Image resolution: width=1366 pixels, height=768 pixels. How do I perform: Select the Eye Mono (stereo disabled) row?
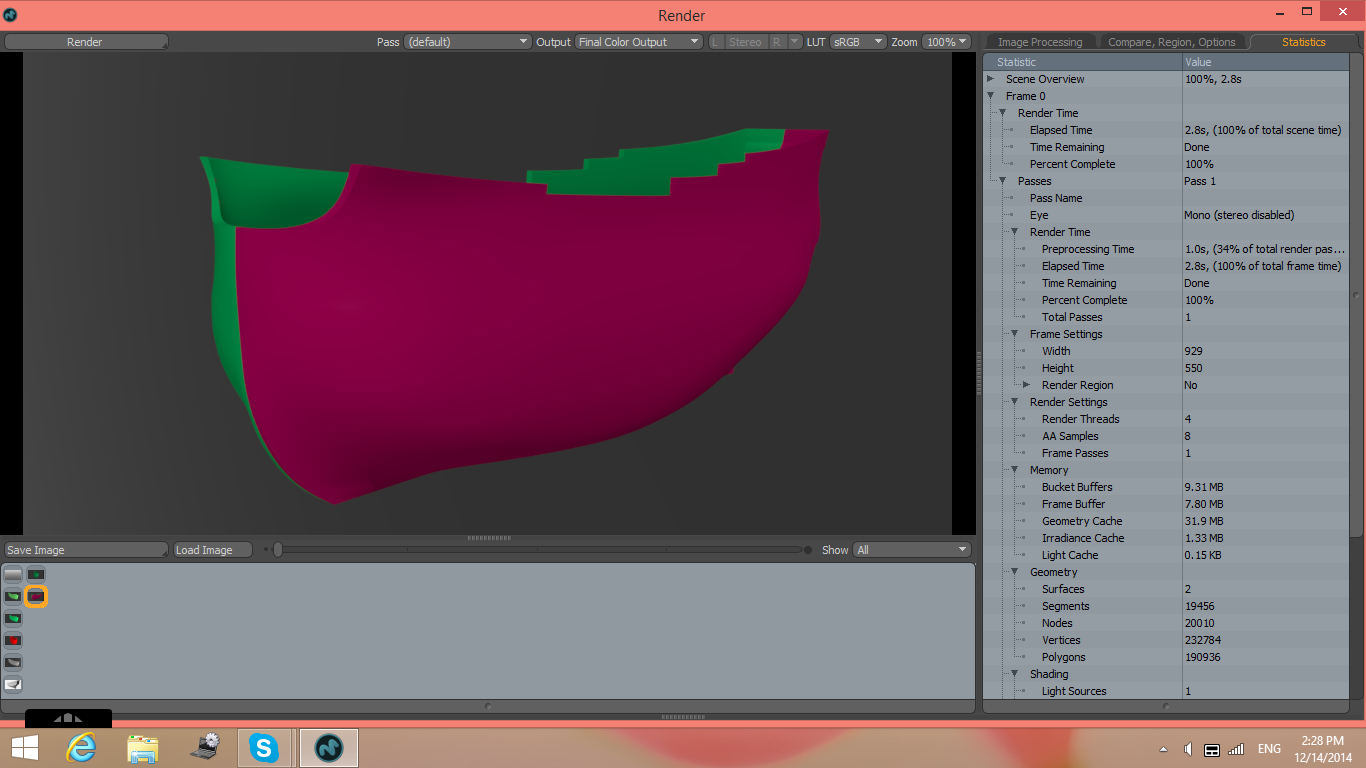(x=1166, y=215)
